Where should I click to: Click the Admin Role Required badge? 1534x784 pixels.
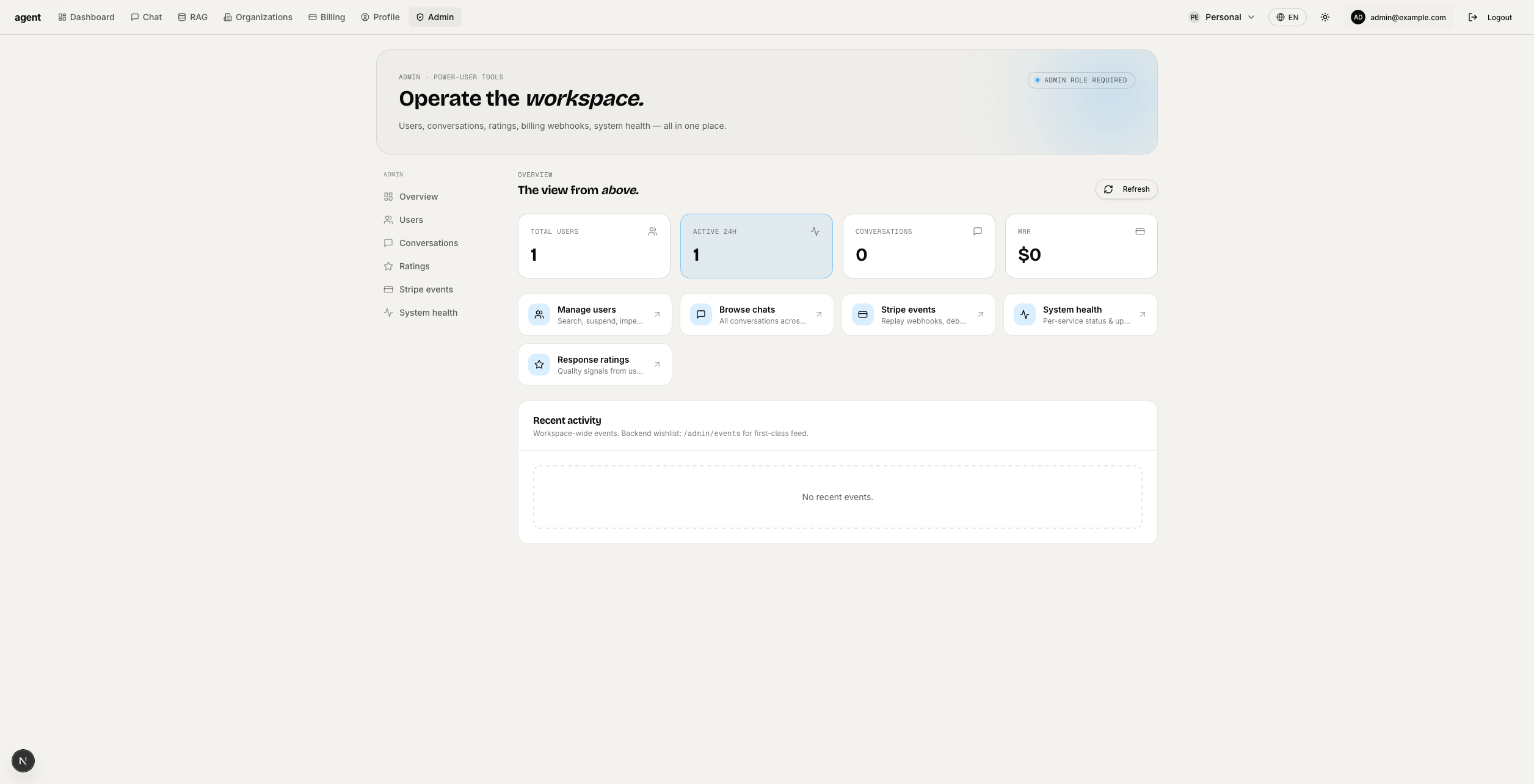click(x=1081, y=80)
